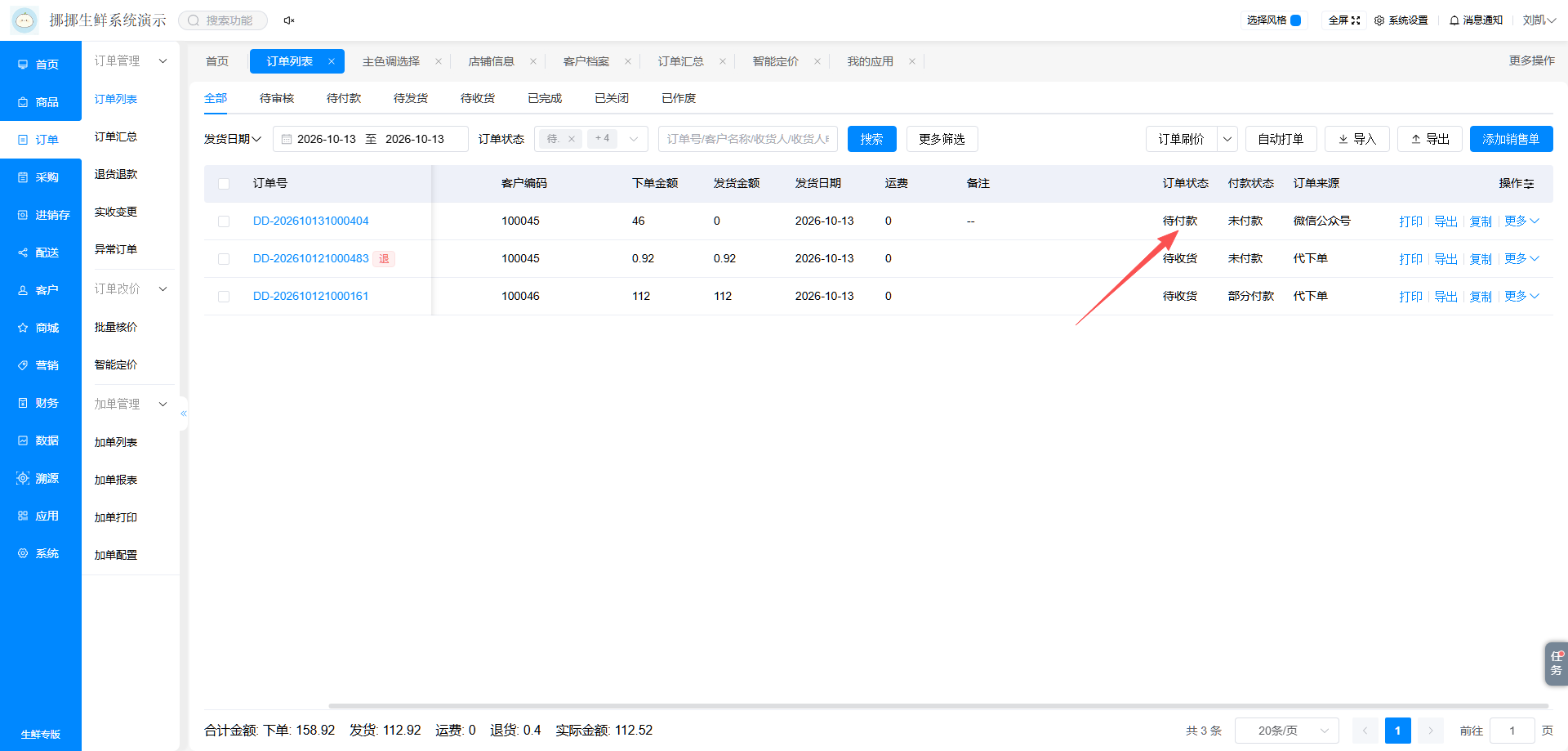
Task: Click the mute speaker icon in header
Action: (289, 20)
